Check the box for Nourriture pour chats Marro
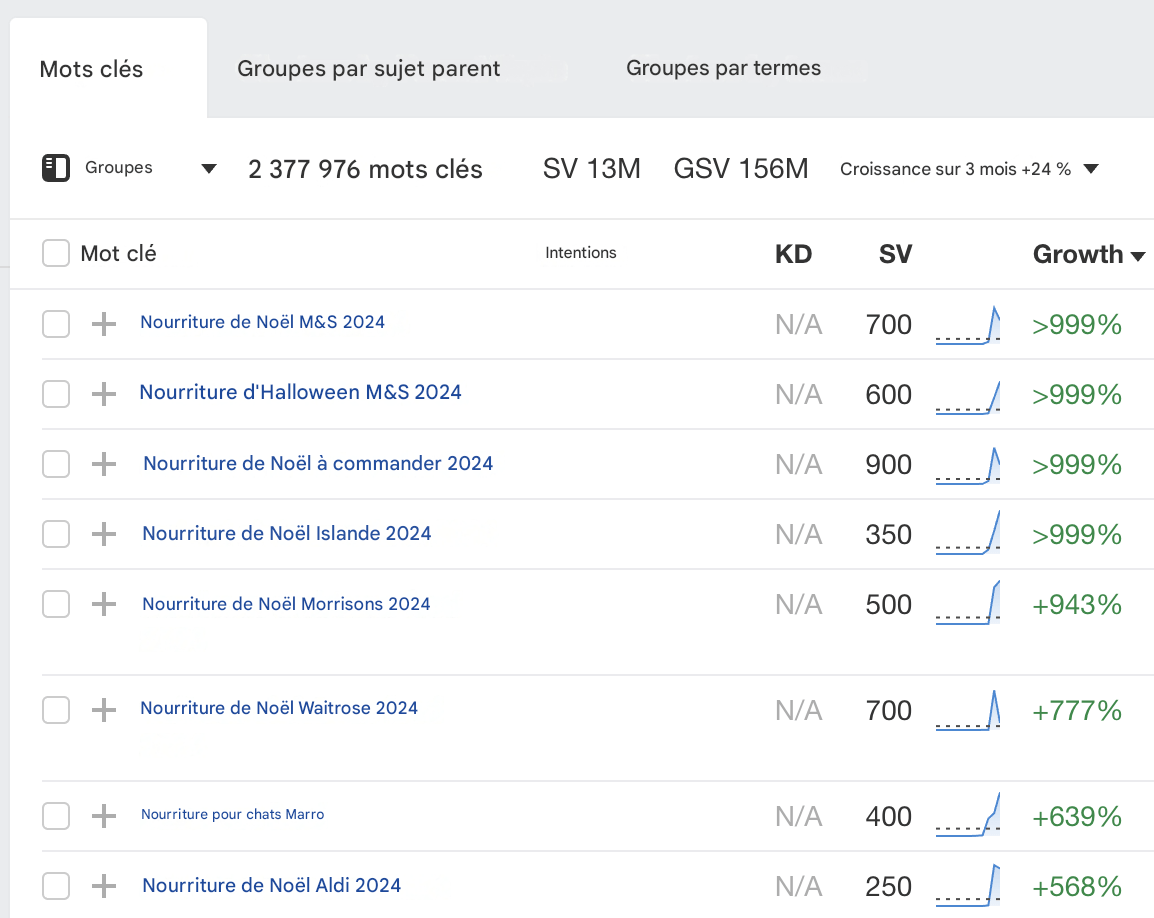1154x918 pixels. [56, 816]
